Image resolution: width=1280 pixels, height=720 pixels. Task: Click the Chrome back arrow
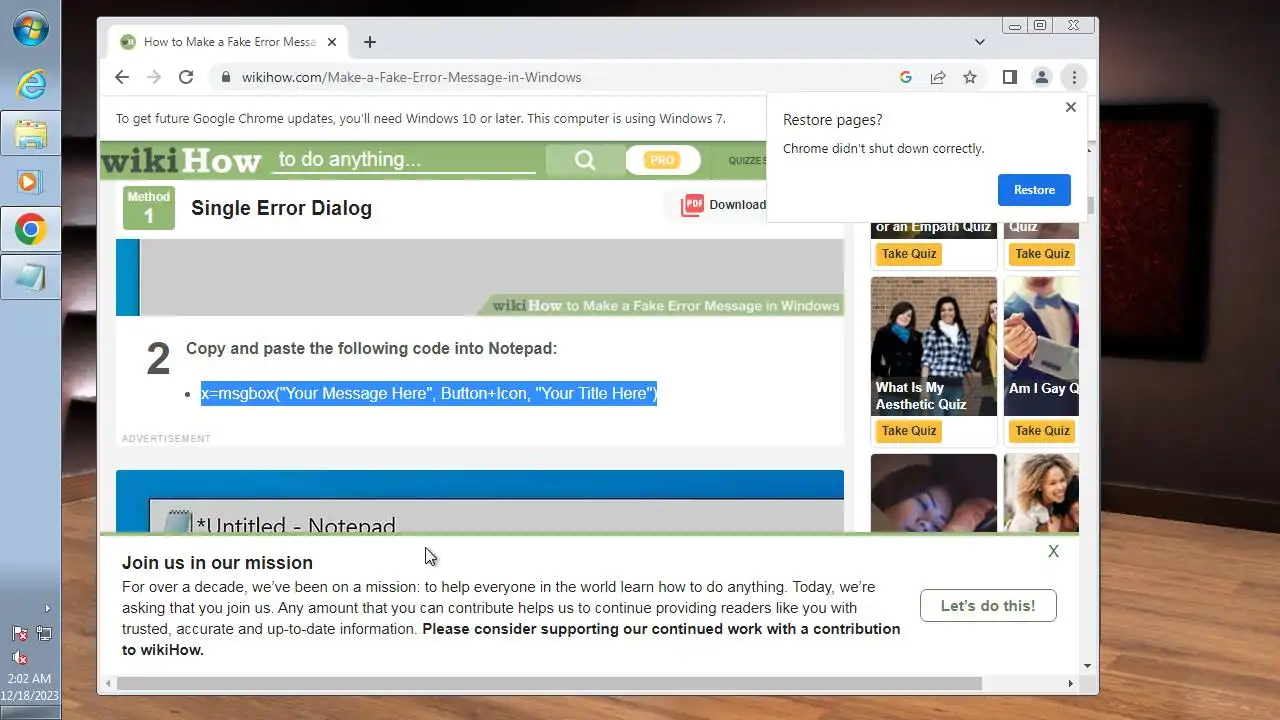pyautogui.click(x=122, y=77)
